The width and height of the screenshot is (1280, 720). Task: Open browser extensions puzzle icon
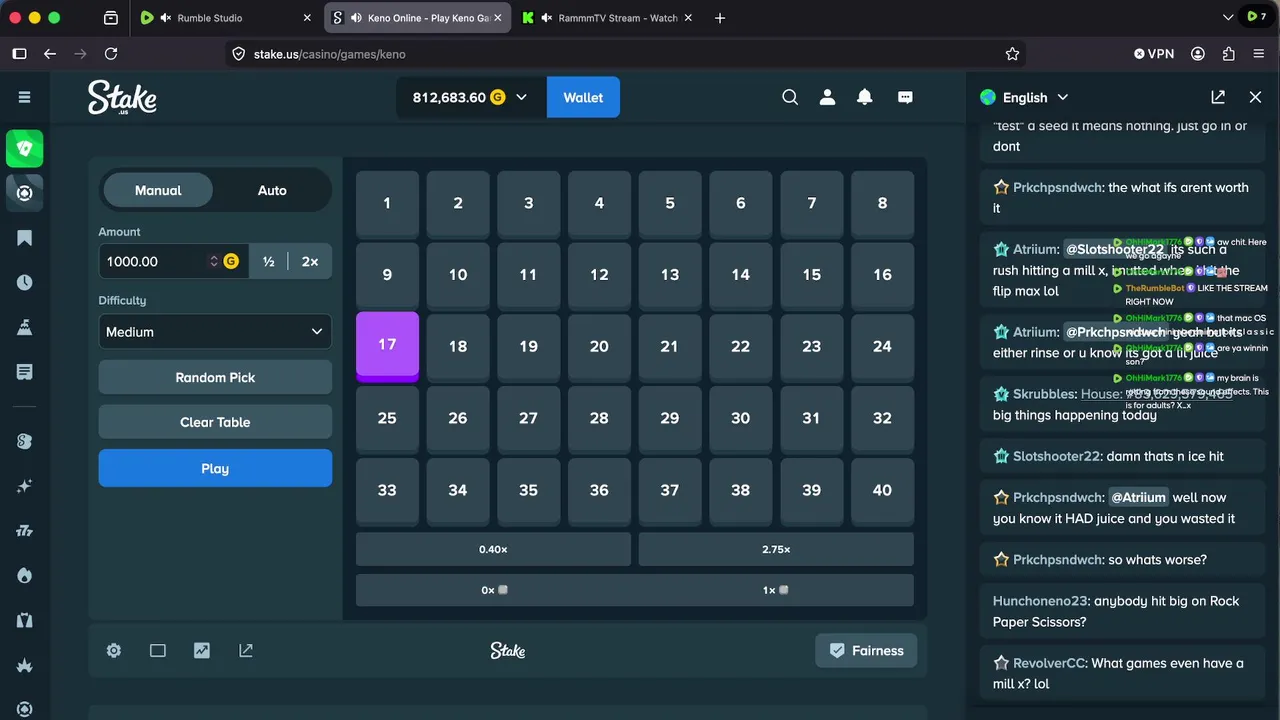(1229, 54)
